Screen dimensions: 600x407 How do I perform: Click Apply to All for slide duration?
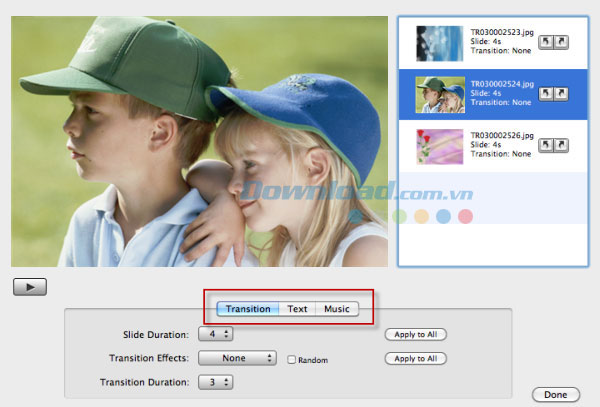(x=415, y=334)
